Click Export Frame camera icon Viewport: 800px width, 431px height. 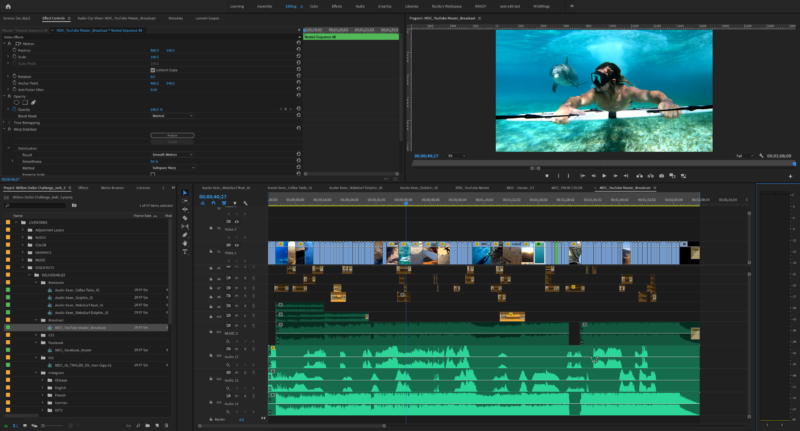click(662, 176)
